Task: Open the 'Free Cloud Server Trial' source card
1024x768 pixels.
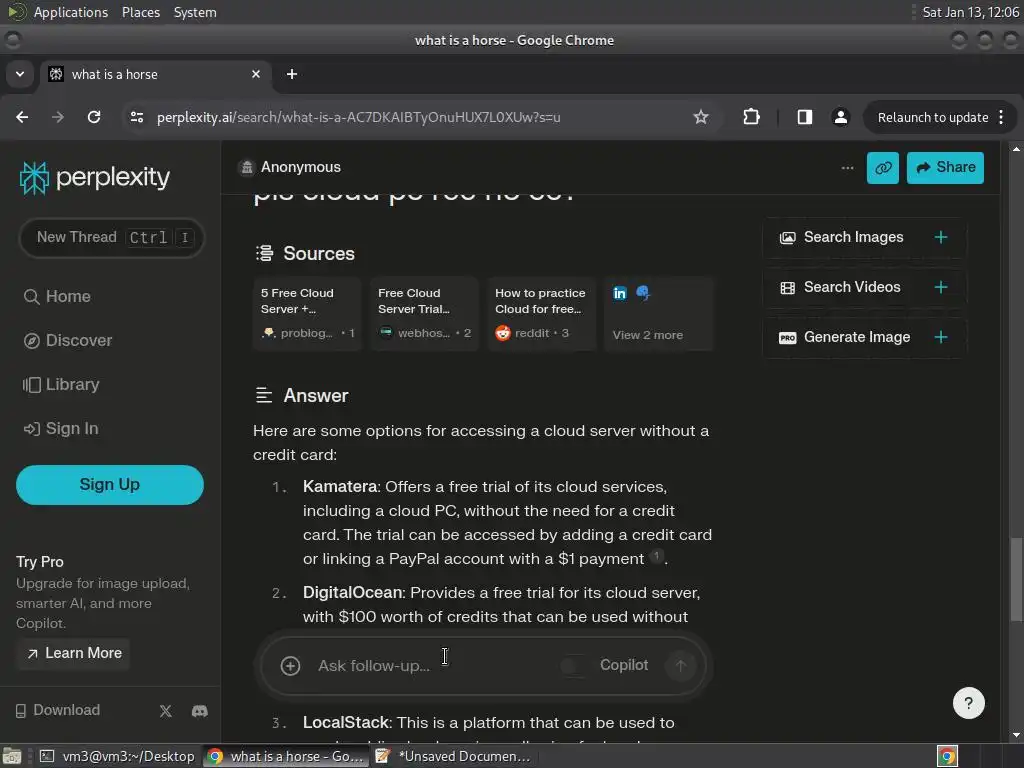Action: click(424, 313)
